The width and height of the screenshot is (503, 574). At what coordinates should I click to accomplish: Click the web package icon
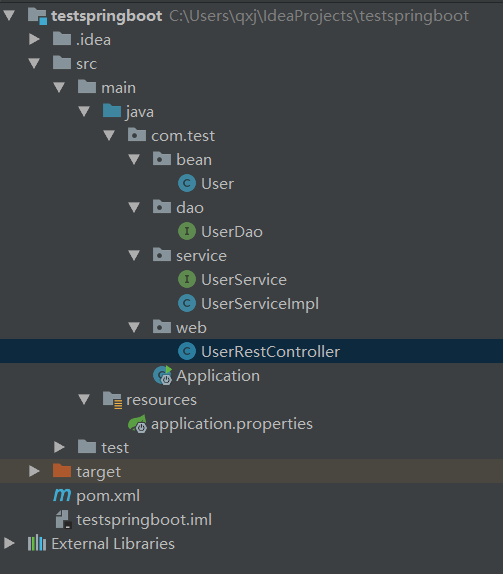click(x=162, y=327)
